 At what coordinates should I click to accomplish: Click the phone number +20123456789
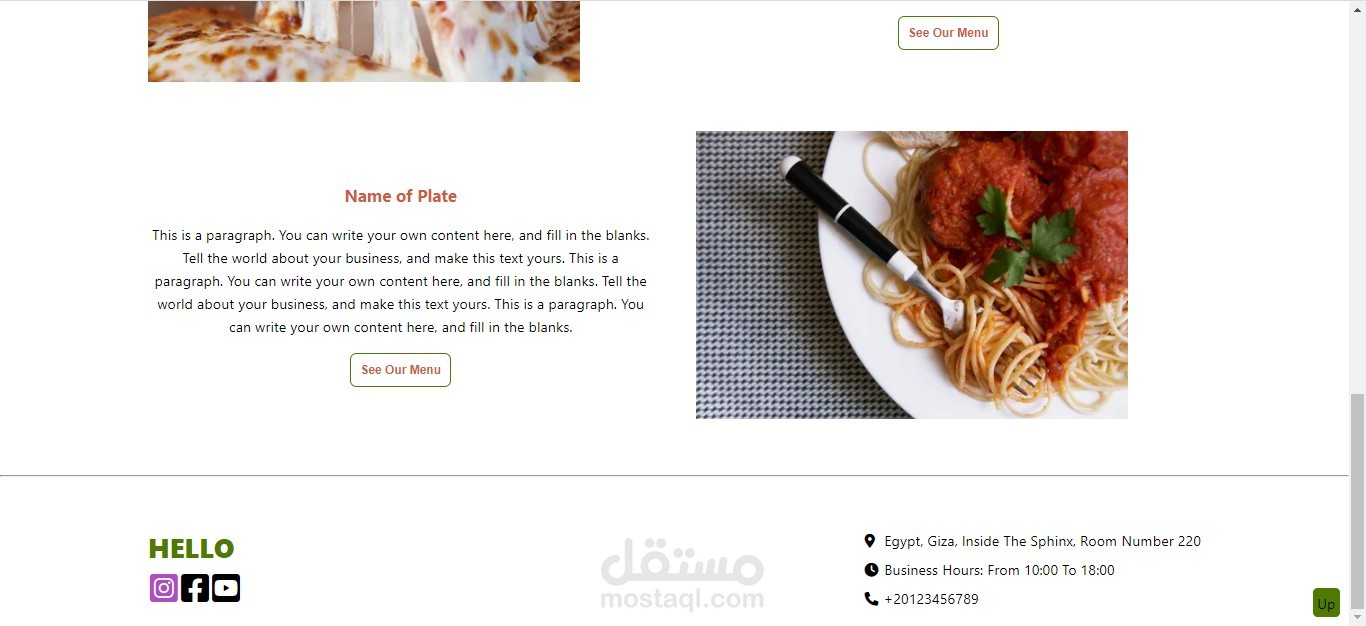point(931,599)
